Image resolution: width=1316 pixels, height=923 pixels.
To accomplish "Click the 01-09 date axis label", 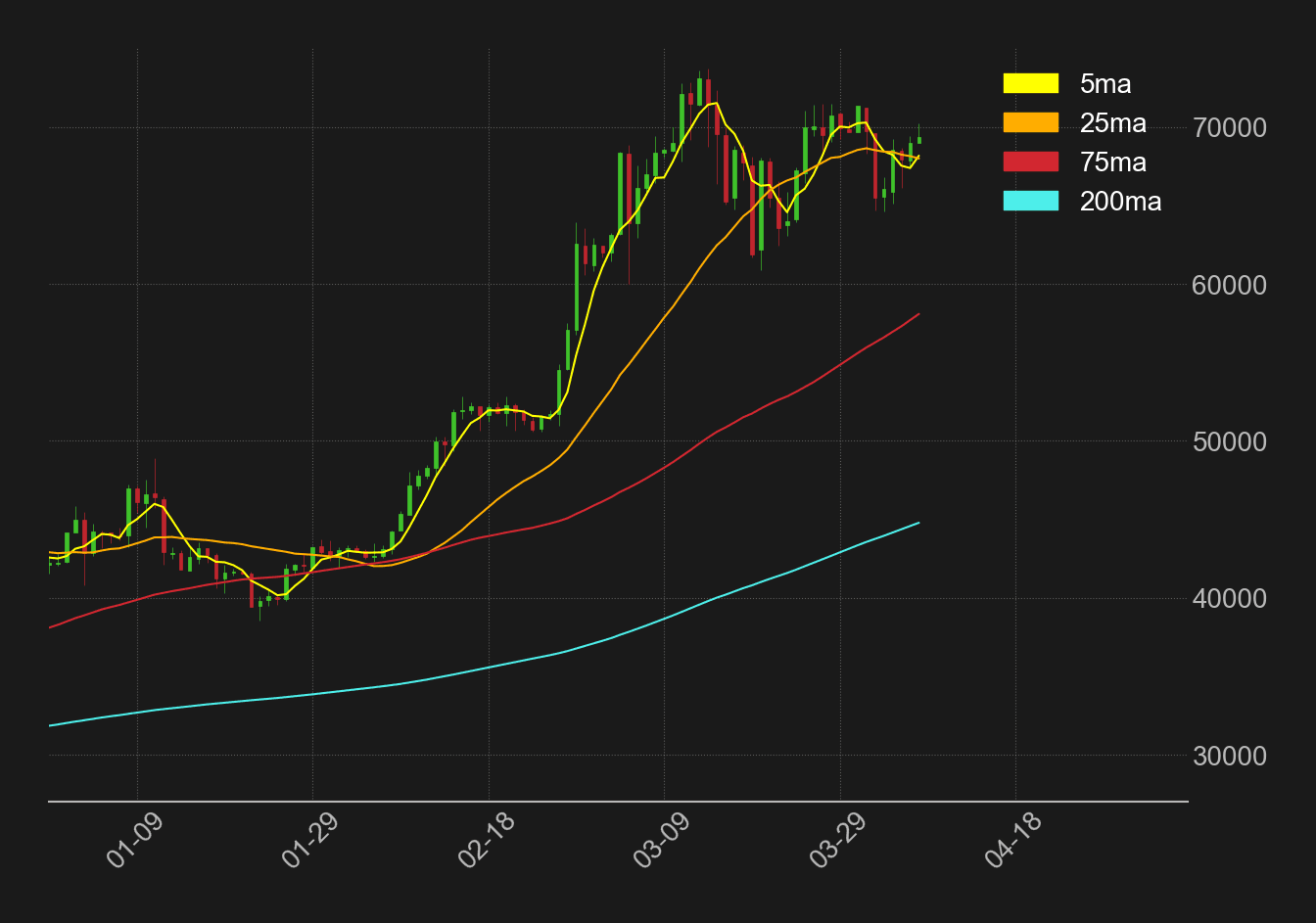I will click(x=133, y=843).
